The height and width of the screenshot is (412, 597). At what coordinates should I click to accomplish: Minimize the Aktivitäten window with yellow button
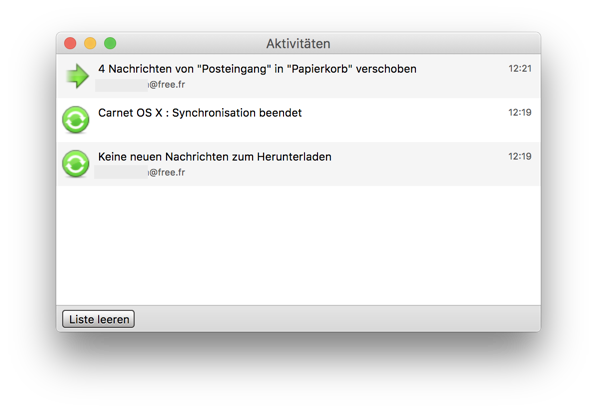90,43
